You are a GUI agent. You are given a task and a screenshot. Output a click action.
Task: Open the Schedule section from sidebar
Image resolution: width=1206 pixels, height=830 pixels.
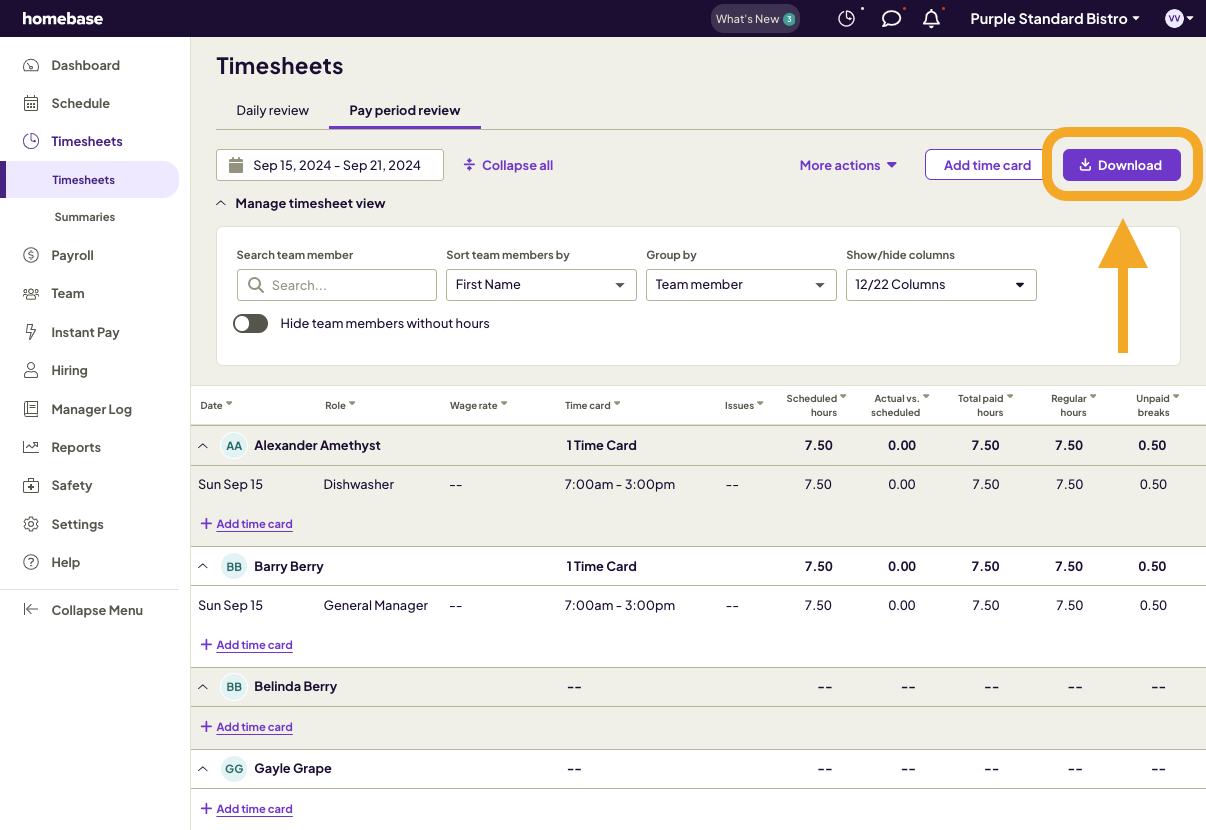click(82, 103)
